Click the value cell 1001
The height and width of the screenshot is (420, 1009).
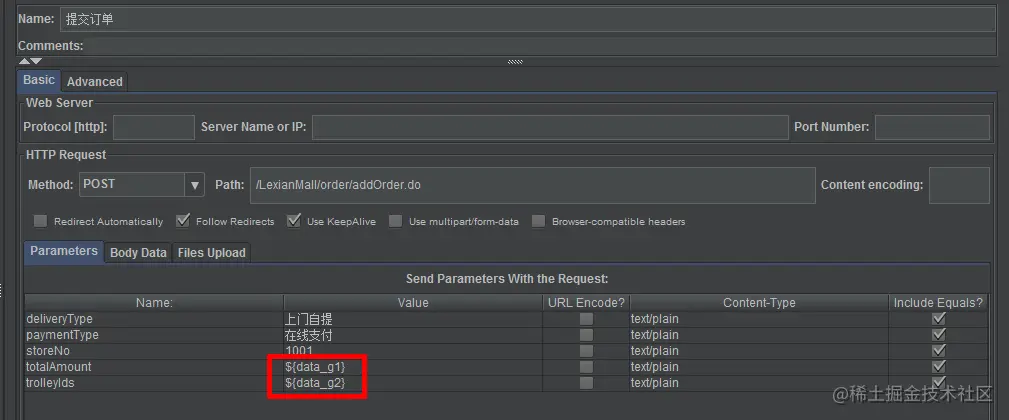[x=413, y=351]
